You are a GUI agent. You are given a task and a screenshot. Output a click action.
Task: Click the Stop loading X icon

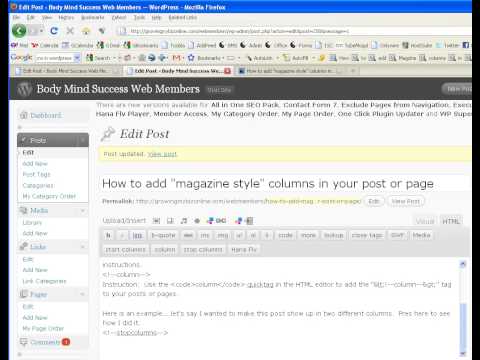click(70, 31)
